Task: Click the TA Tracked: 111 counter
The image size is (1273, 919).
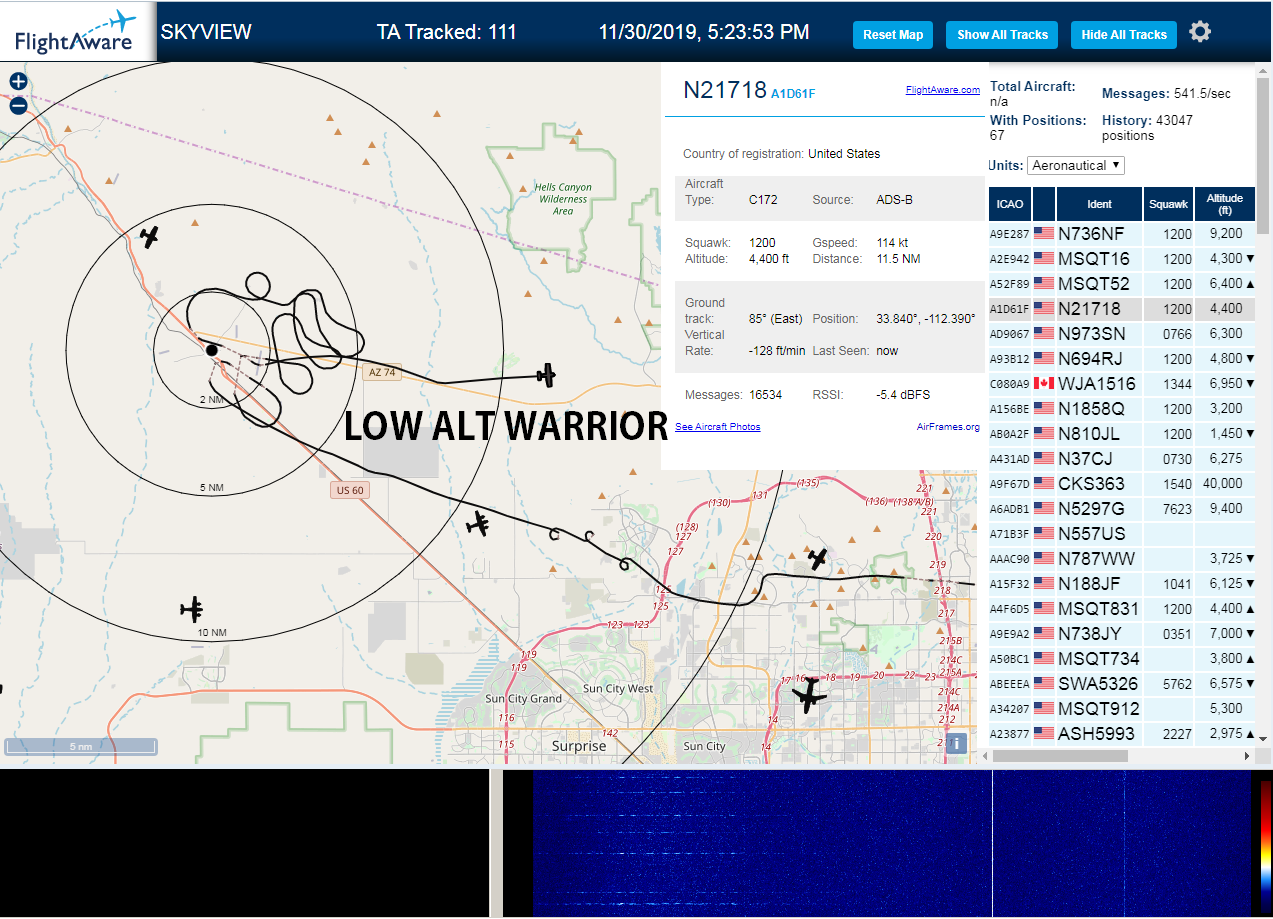Action: [447, 32]
